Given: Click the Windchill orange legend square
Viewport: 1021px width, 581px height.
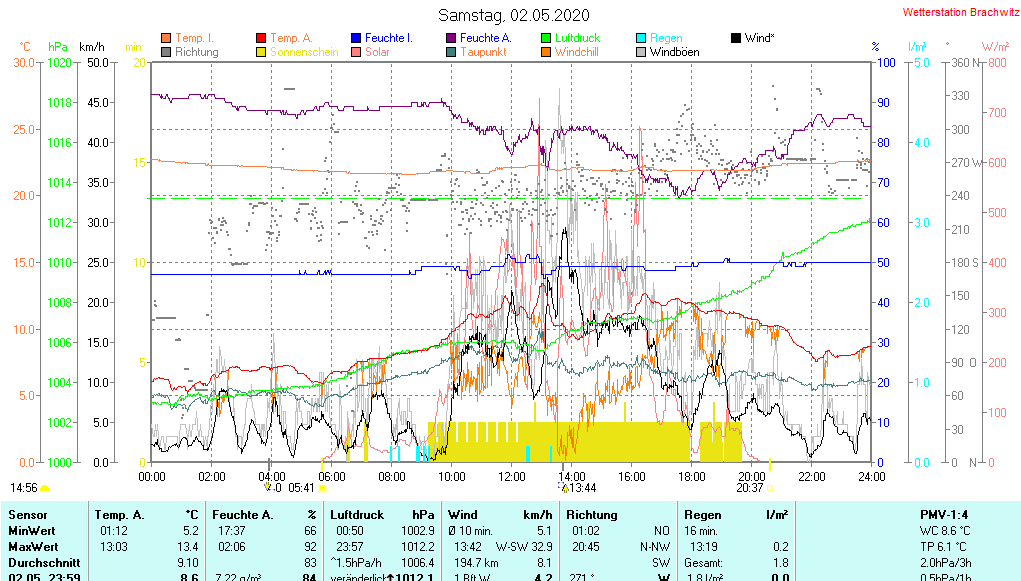Looking at the screenshot, I should point(546,52).
